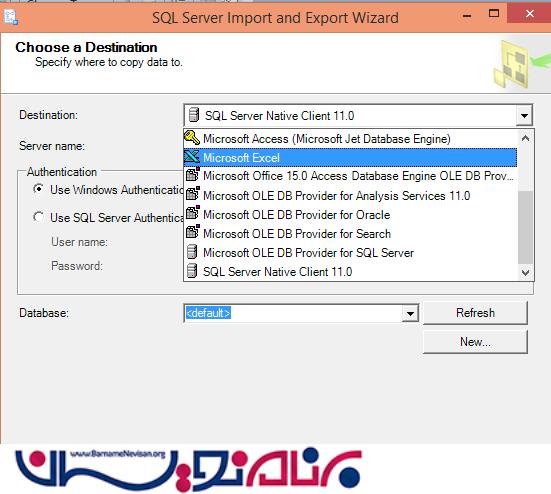Click the New... database button
This screenshot has height=494, width=551.
coord(475,342)
